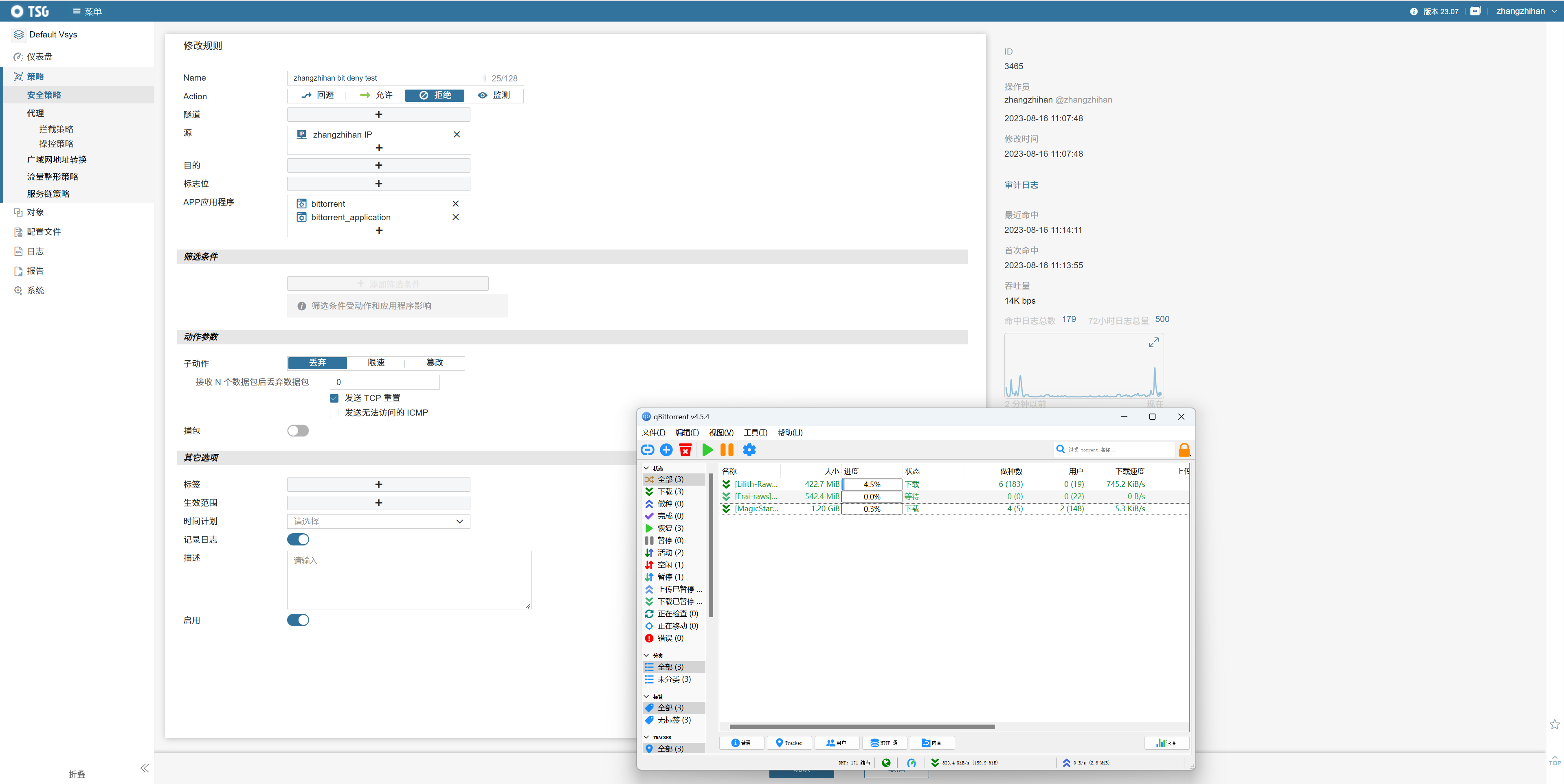1564x784 pixels.
Task: Enable the 捕包 toggle switch
Action: point(298,431)
